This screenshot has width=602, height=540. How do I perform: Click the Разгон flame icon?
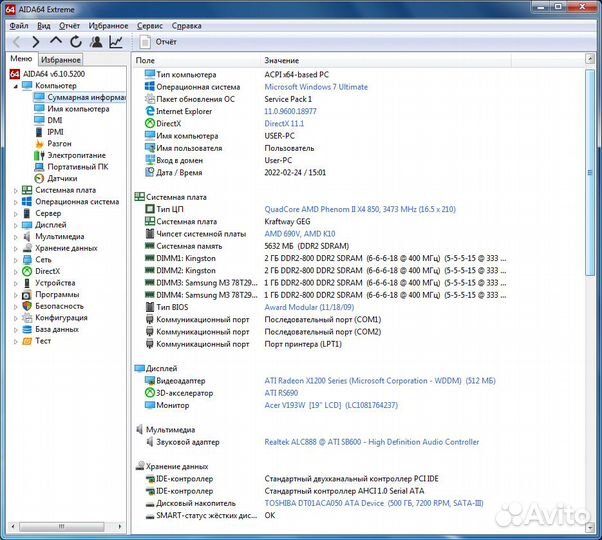(x=39, y=144)
